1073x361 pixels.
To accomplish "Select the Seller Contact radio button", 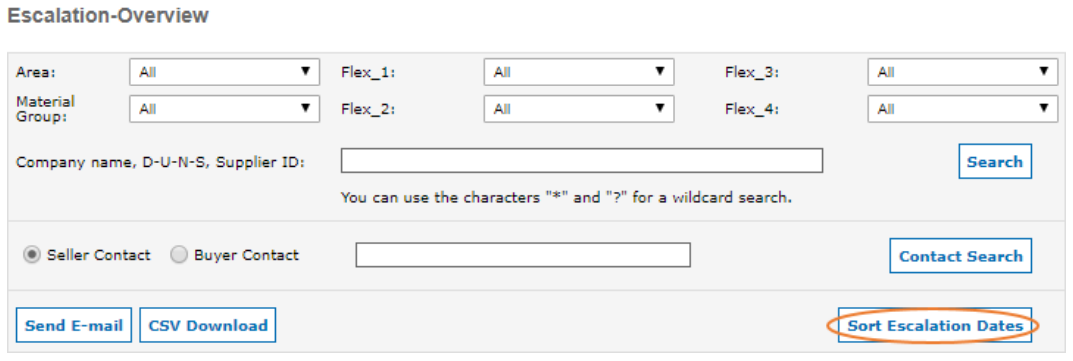I will [31, 255].
